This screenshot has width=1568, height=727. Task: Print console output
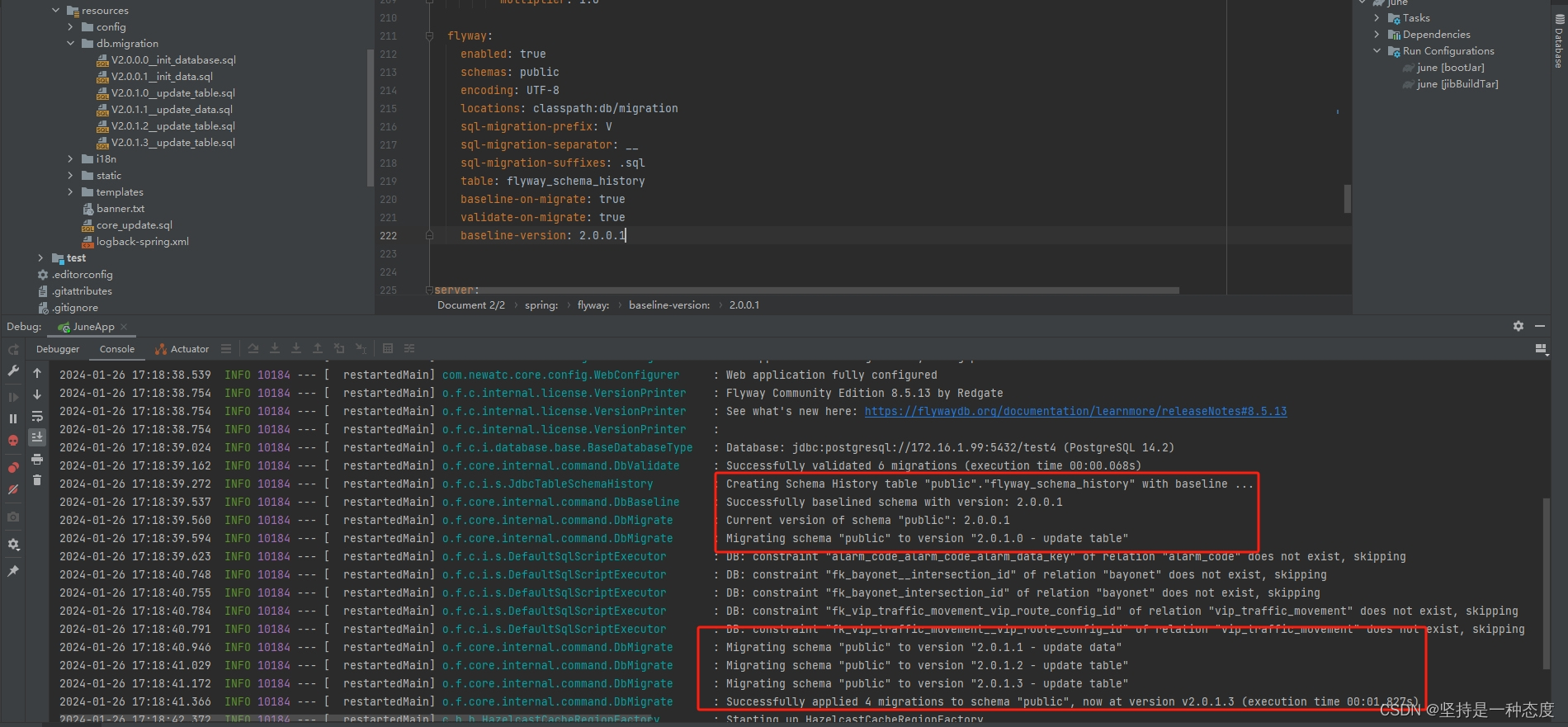pos(37,459)
